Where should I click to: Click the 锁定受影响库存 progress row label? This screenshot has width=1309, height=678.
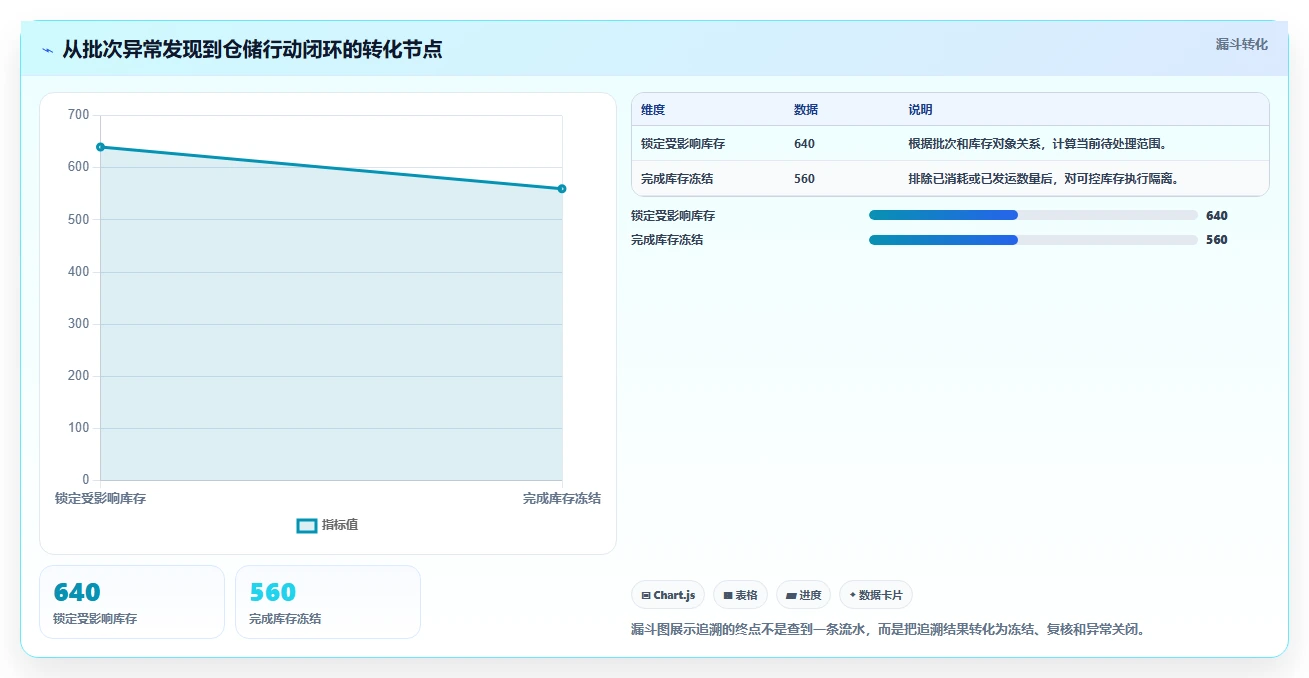pyautogui.click(x=673, y=215)
